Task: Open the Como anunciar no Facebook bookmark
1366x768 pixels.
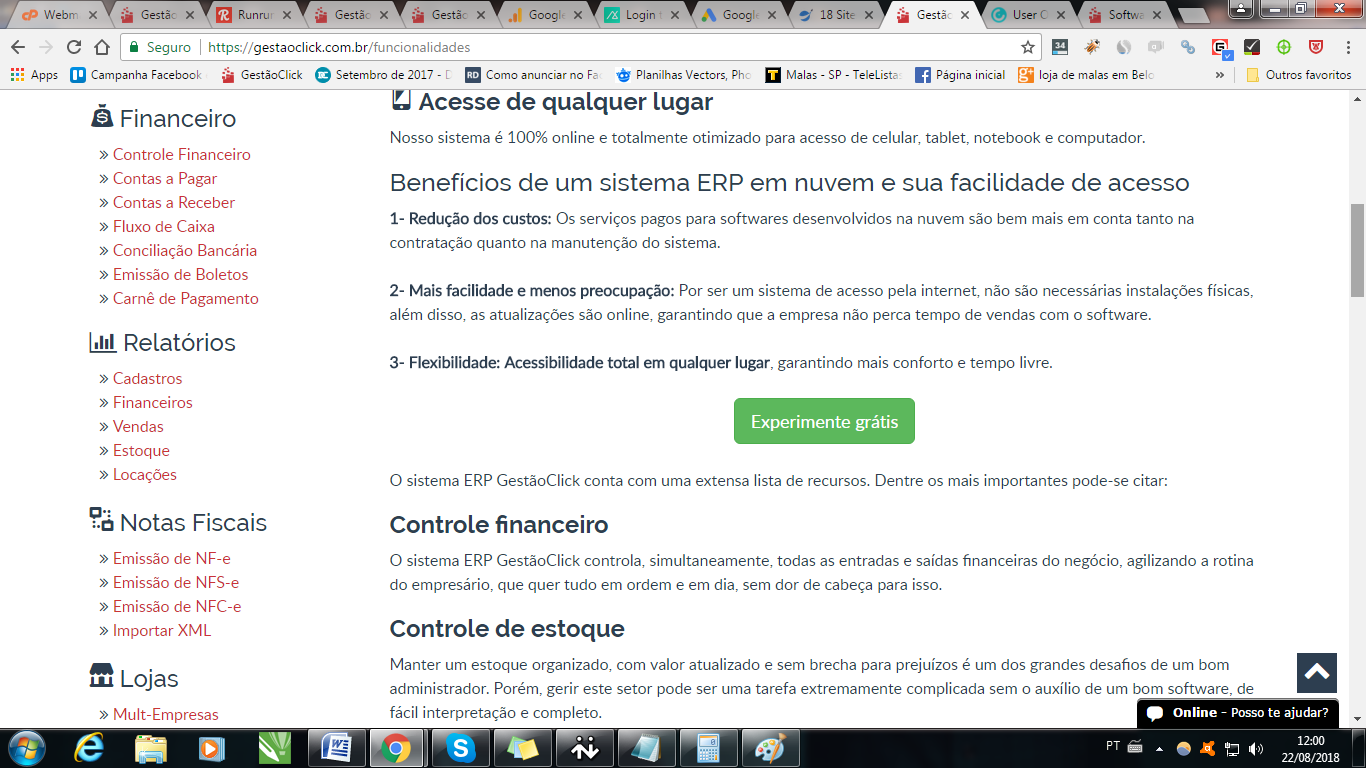Action: click(x=533, y=75)
